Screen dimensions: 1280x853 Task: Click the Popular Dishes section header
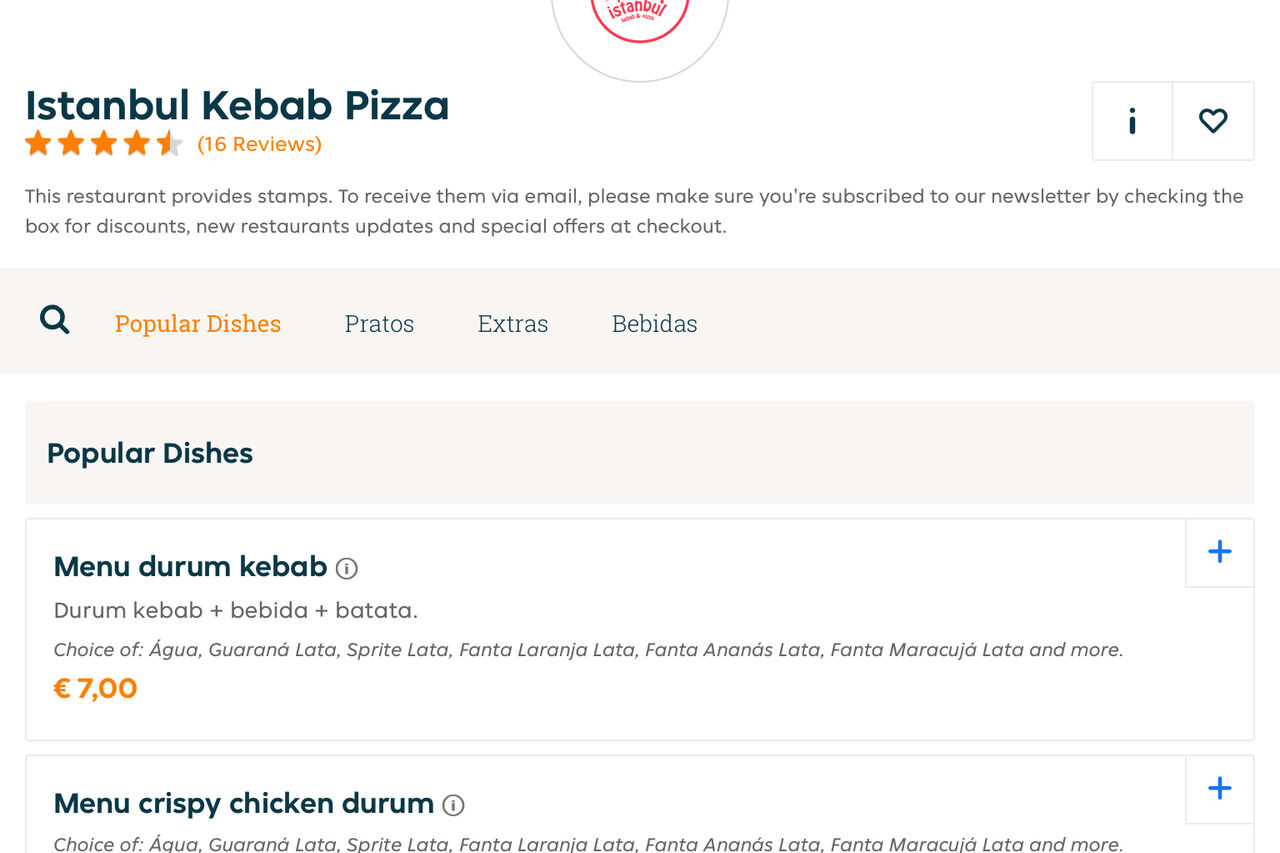(x=150, y=453)
